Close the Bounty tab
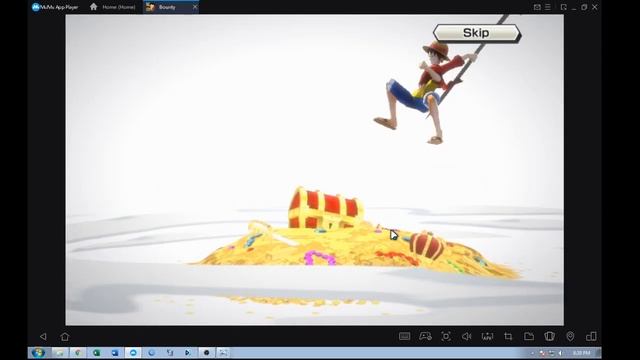 [195, 7]
